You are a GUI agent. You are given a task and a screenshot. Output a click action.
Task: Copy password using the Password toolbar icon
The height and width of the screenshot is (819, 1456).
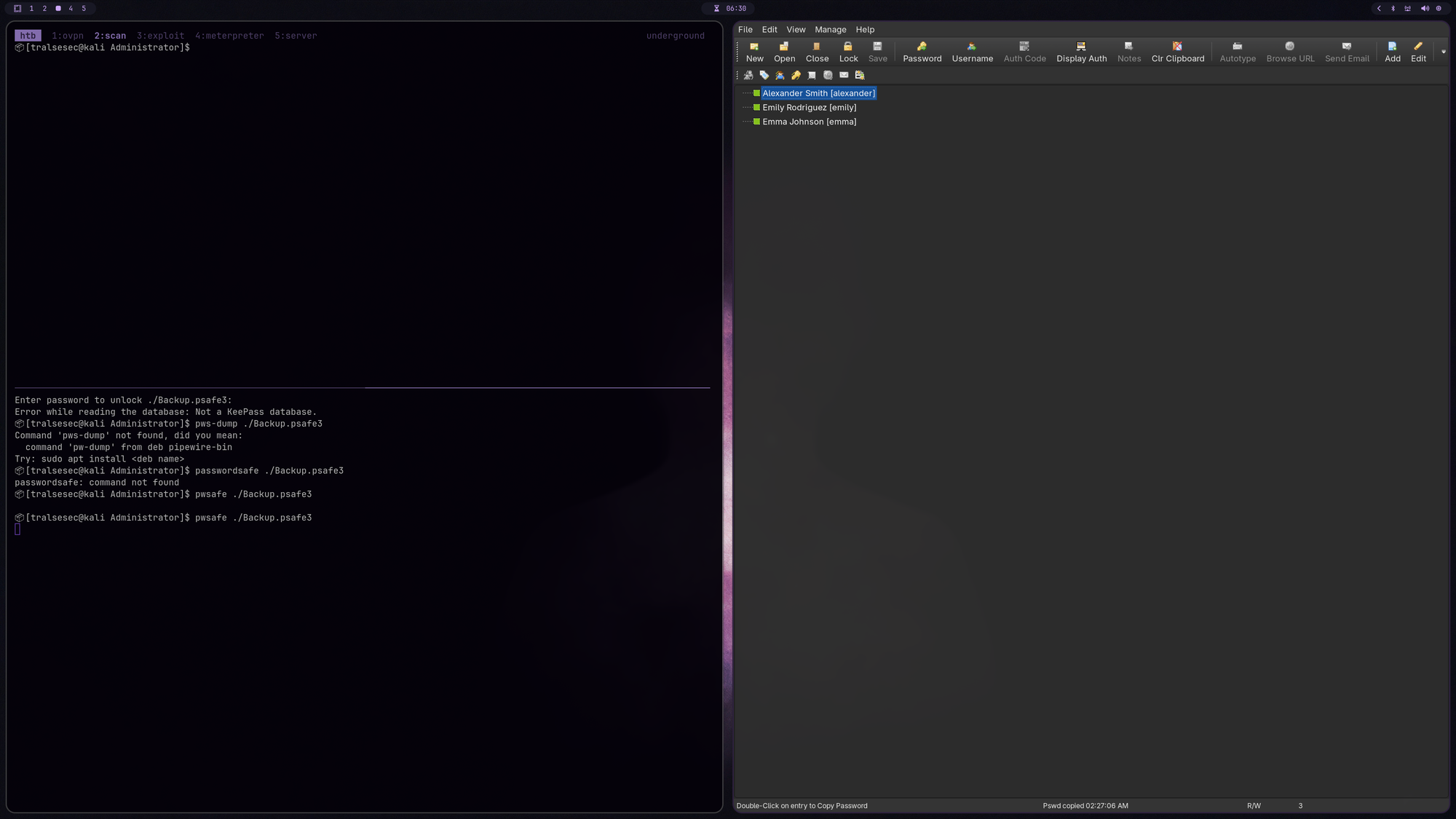(922, 51)
